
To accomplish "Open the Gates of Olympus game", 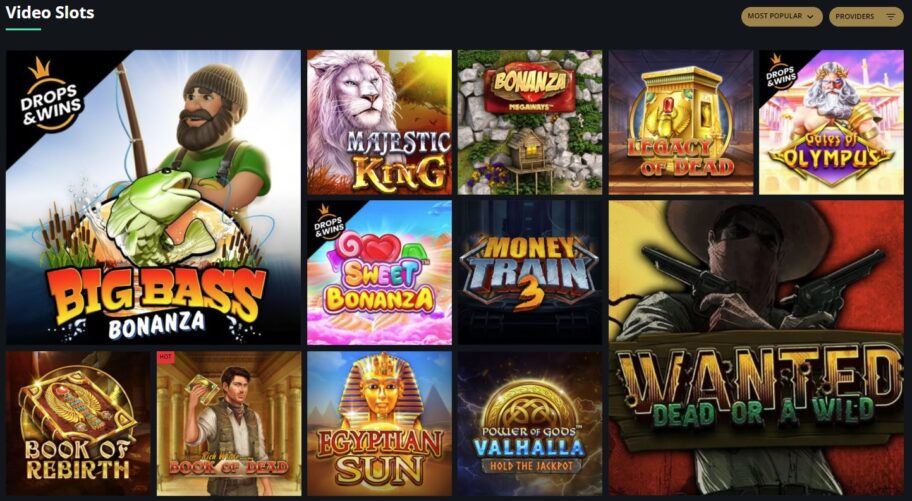I will coord(831,122).
